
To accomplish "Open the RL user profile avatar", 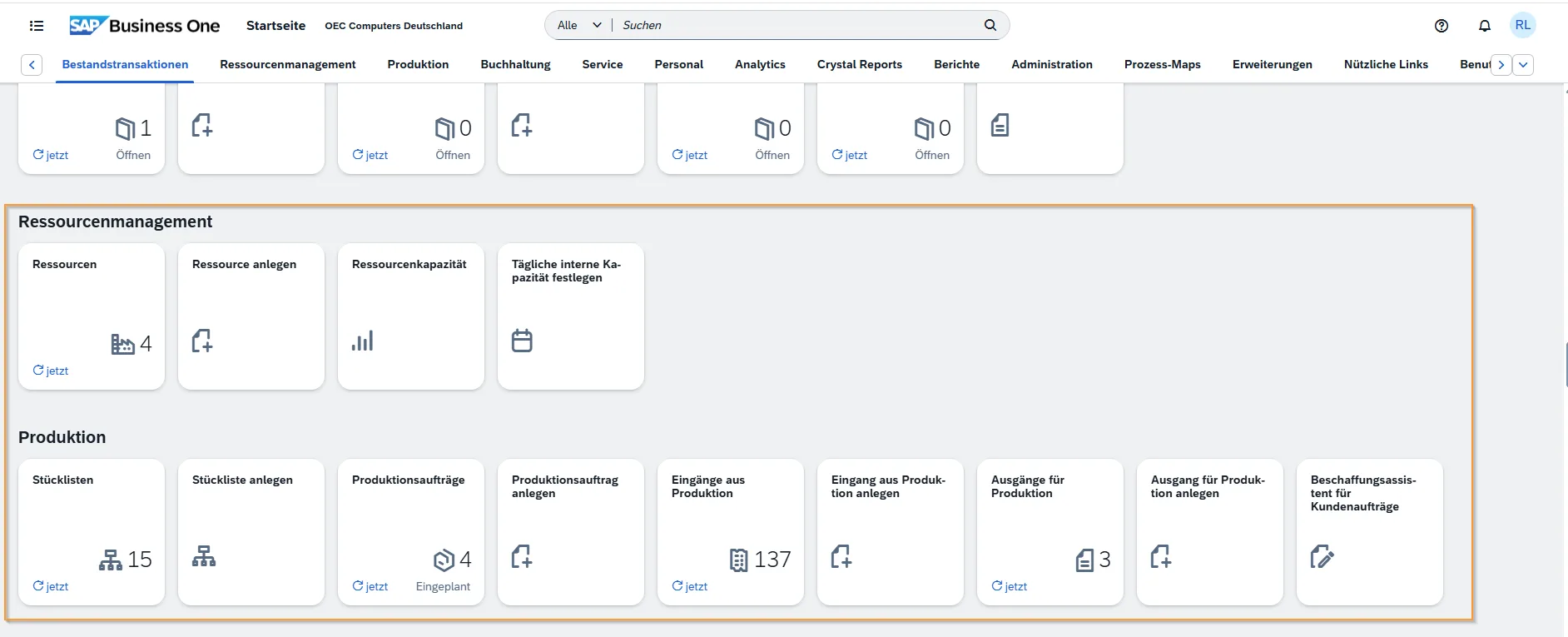I will [x=1522, y=25].
